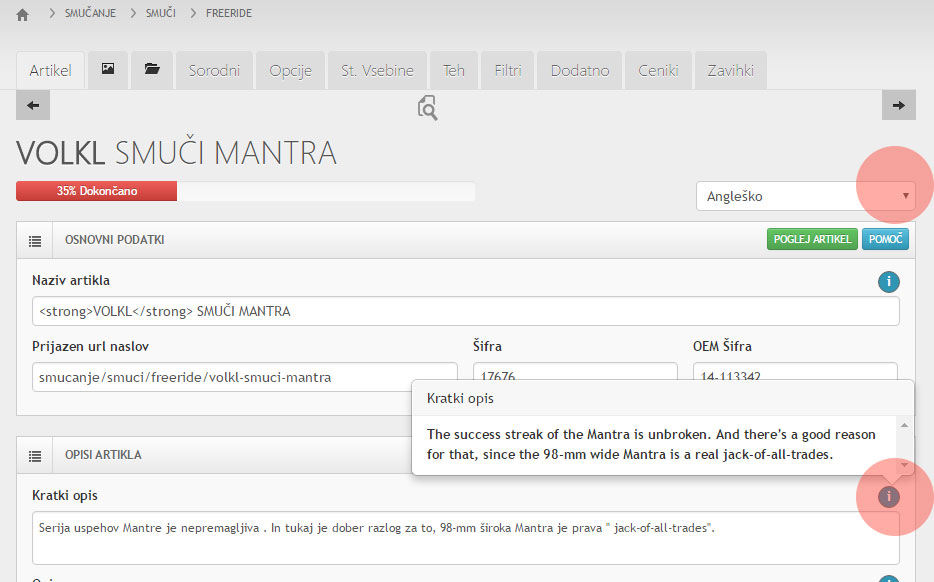The height and width of the screenshot is (582, 934).
Task: Click into the OEM Šifra field
Action: pyautogui.click(x=795, y=371)
